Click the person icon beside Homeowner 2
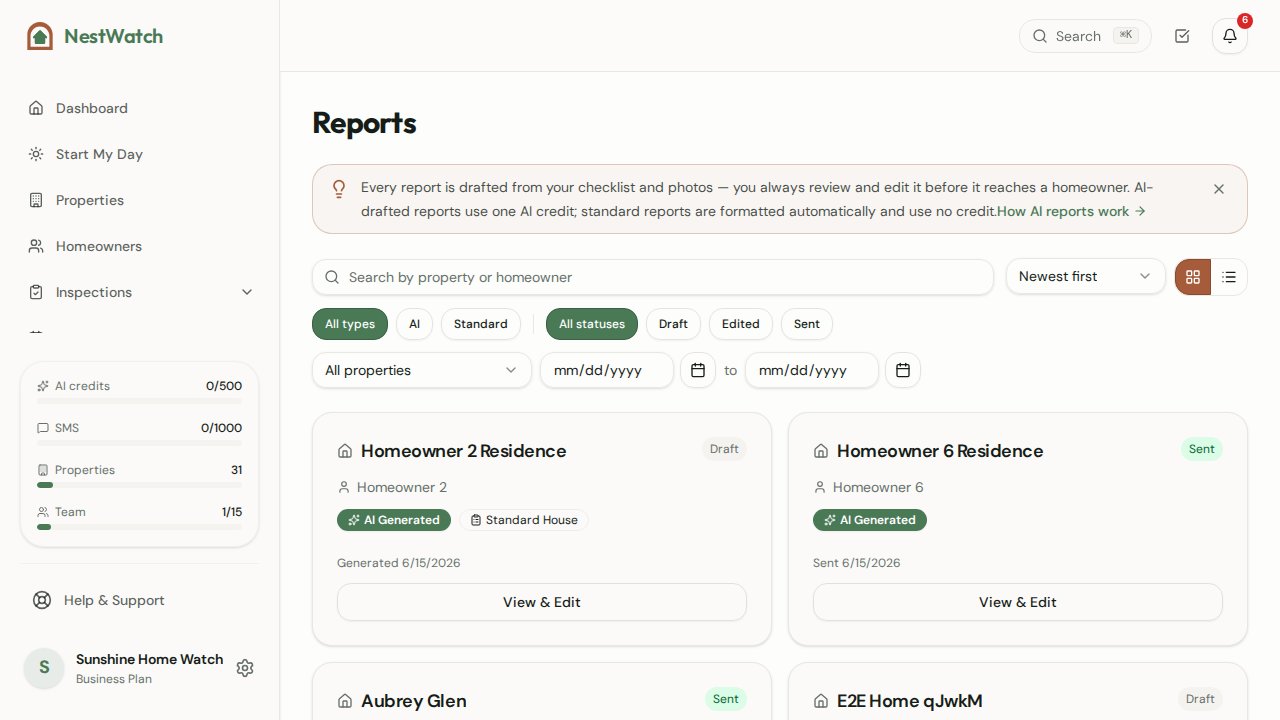 (x=344, y=487)
